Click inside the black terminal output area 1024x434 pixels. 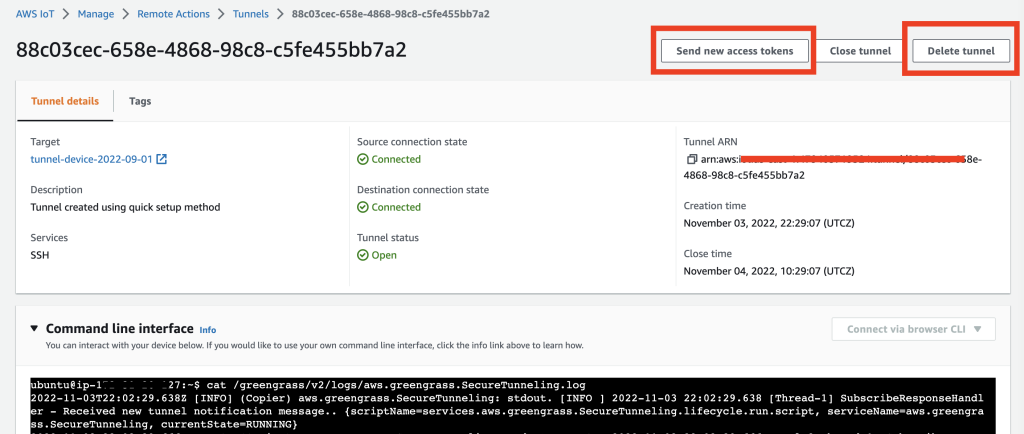(513, 405)
